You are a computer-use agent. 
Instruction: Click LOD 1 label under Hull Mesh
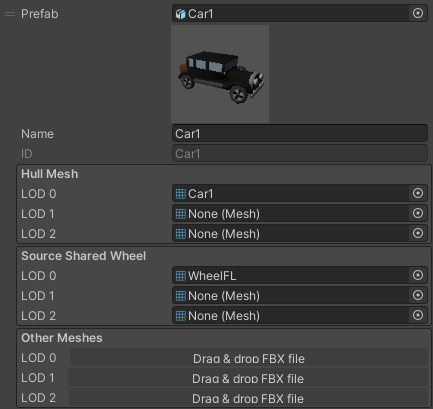38,214
